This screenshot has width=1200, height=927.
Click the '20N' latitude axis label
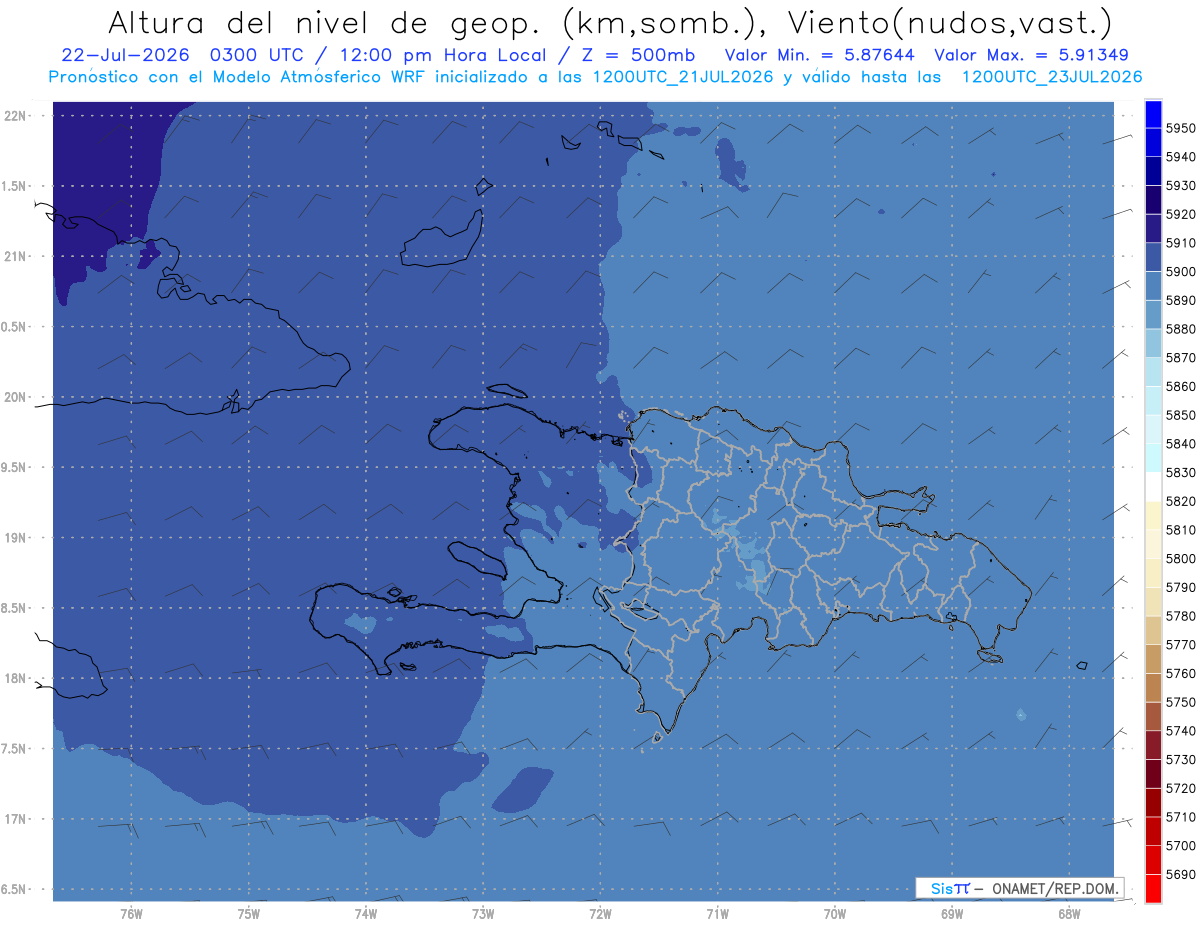pos(17,398)
